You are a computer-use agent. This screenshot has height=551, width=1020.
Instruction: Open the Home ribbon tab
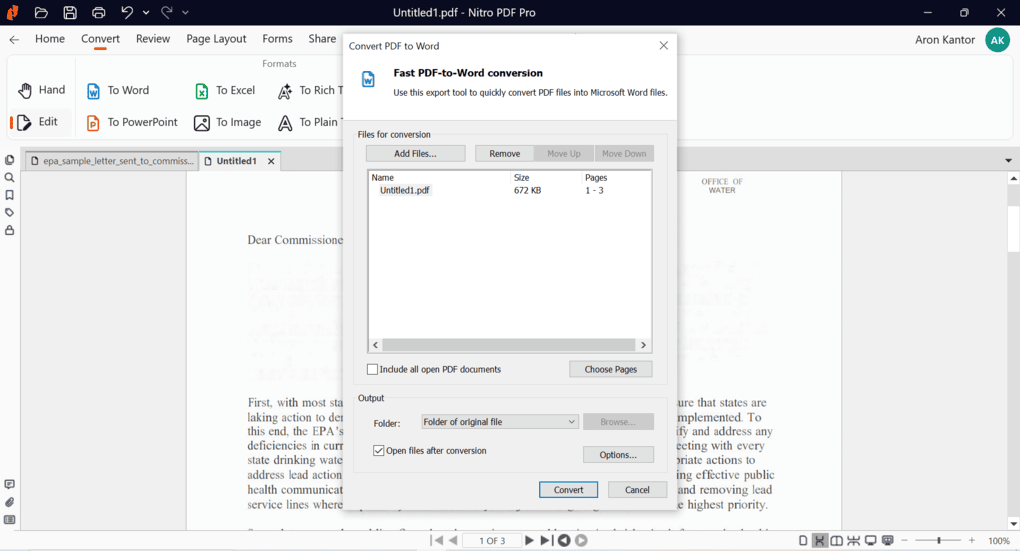click(x=50, y=39)
